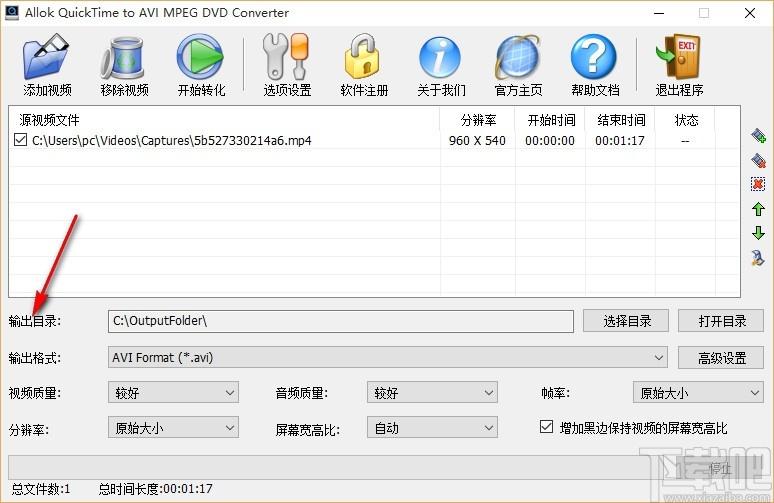Viewport: 774px width, 503px height.
Task: Minimize the converter window
Action: click(x=658, y=13)
